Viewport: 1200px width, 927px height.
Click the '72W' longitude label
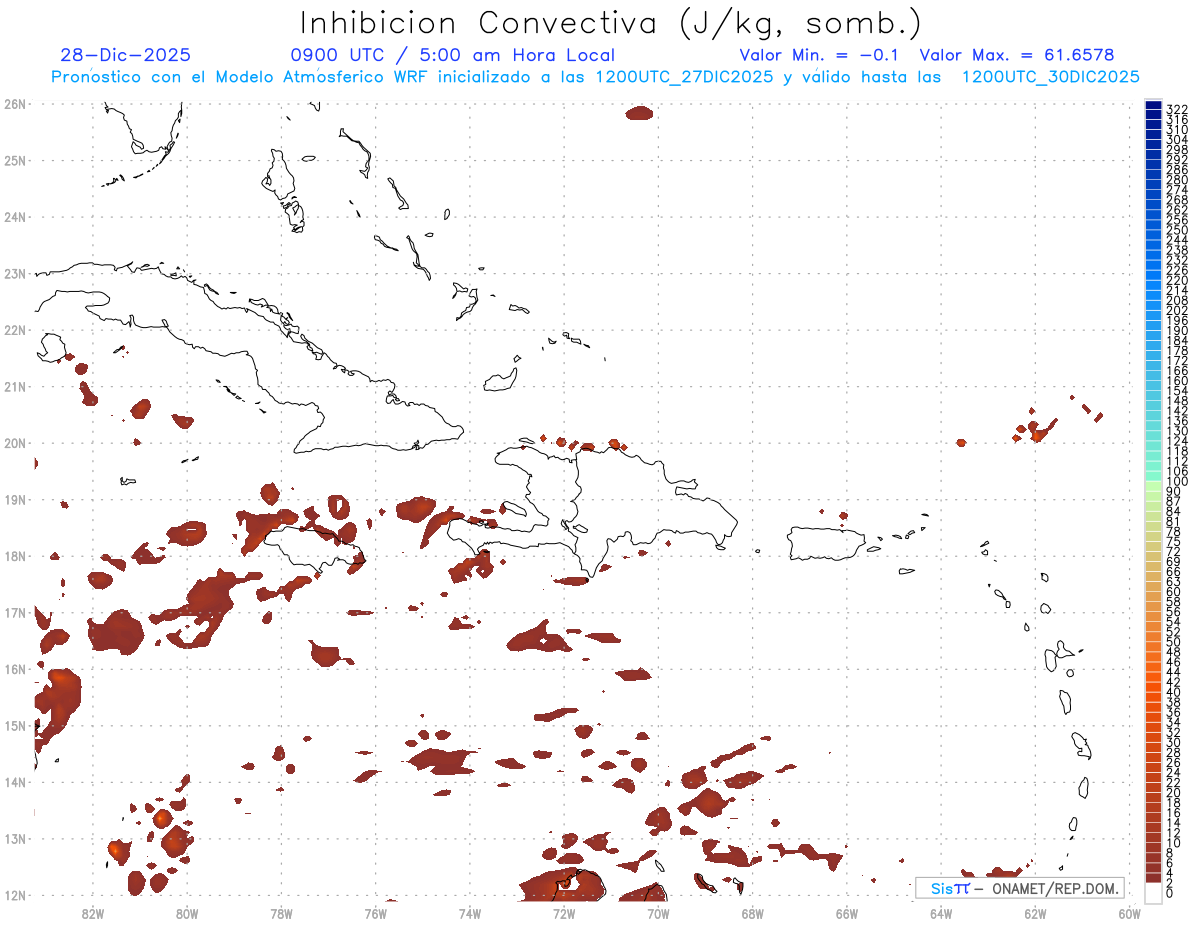(x=564, y=913)
